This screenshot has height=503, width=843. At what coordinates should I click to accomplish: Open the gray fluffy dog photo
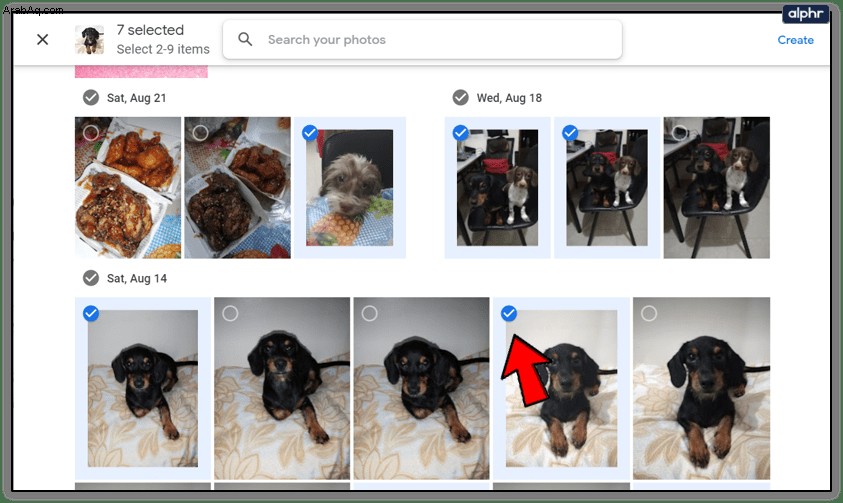(349, 188)
